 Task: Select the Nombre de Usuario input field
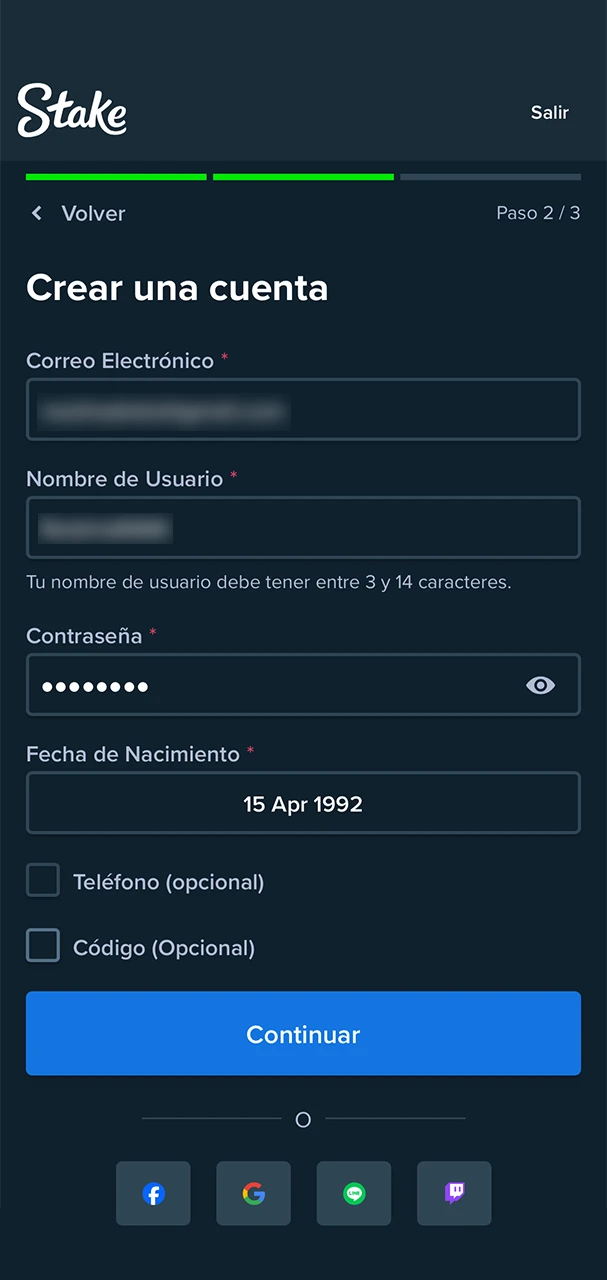(303, 527)
